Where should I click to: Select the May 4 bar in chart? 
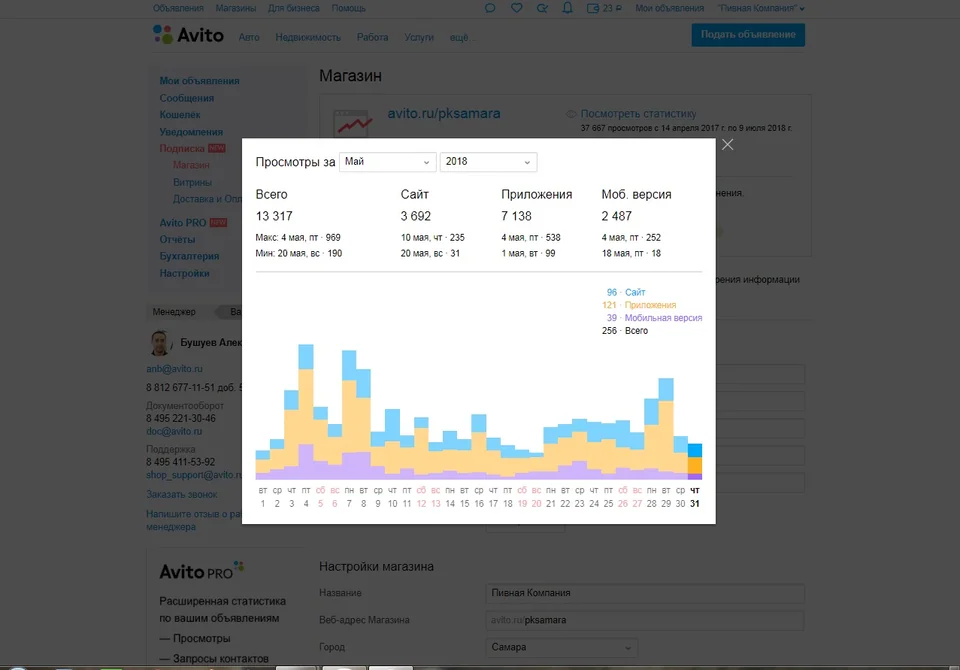coord(306,412)
